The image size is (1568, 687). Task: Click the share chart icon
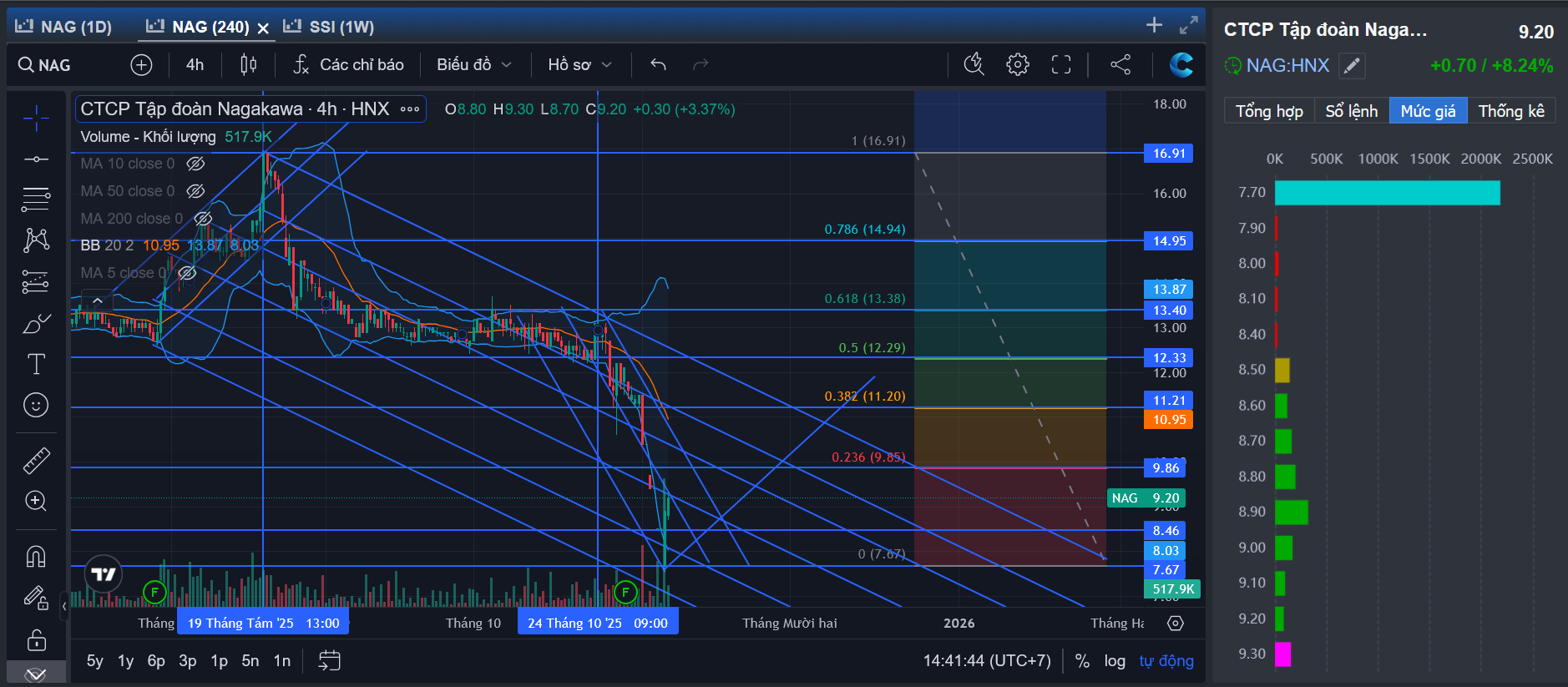1120,64
